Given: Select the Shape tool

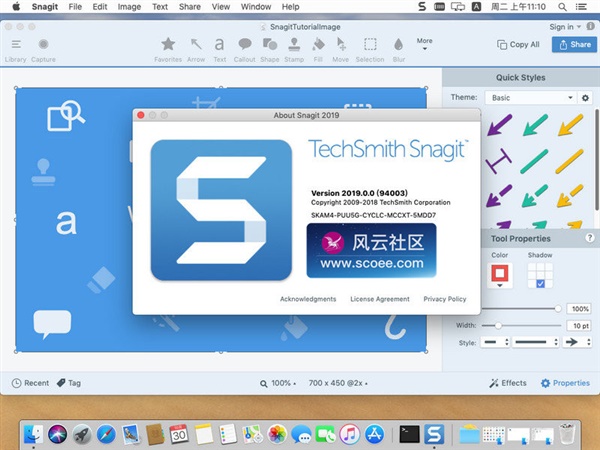Looking at the screenshot, I should pos(270,50).
